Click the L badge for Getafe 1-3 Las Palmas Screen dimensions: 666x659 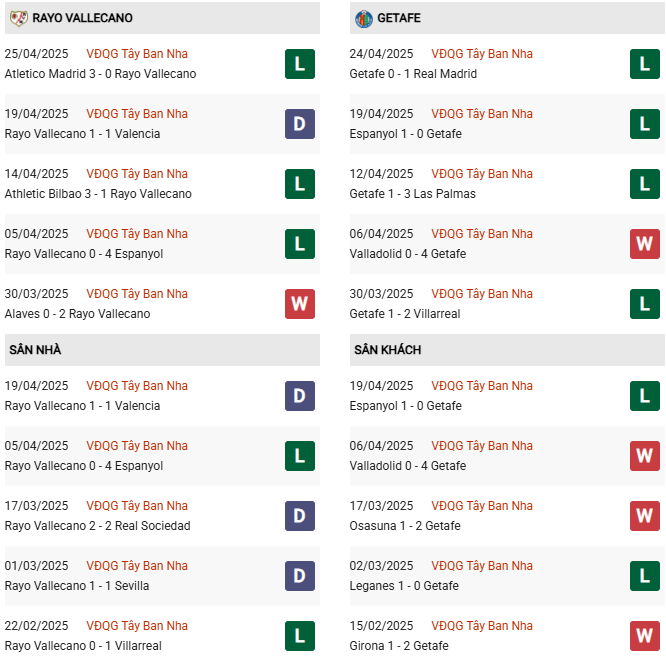click(x=645, y=184)
